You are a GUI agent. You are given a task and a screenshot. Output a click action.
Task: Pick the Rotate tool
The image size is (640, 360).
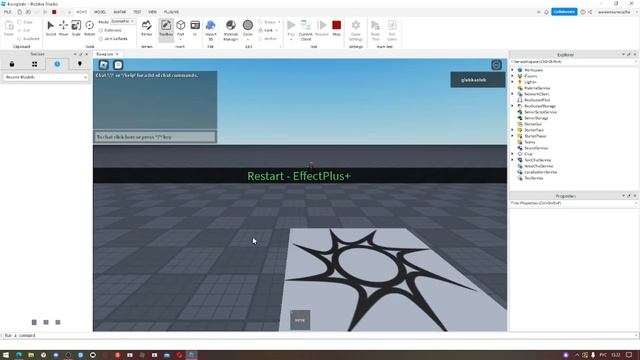[x=89, y=28]
